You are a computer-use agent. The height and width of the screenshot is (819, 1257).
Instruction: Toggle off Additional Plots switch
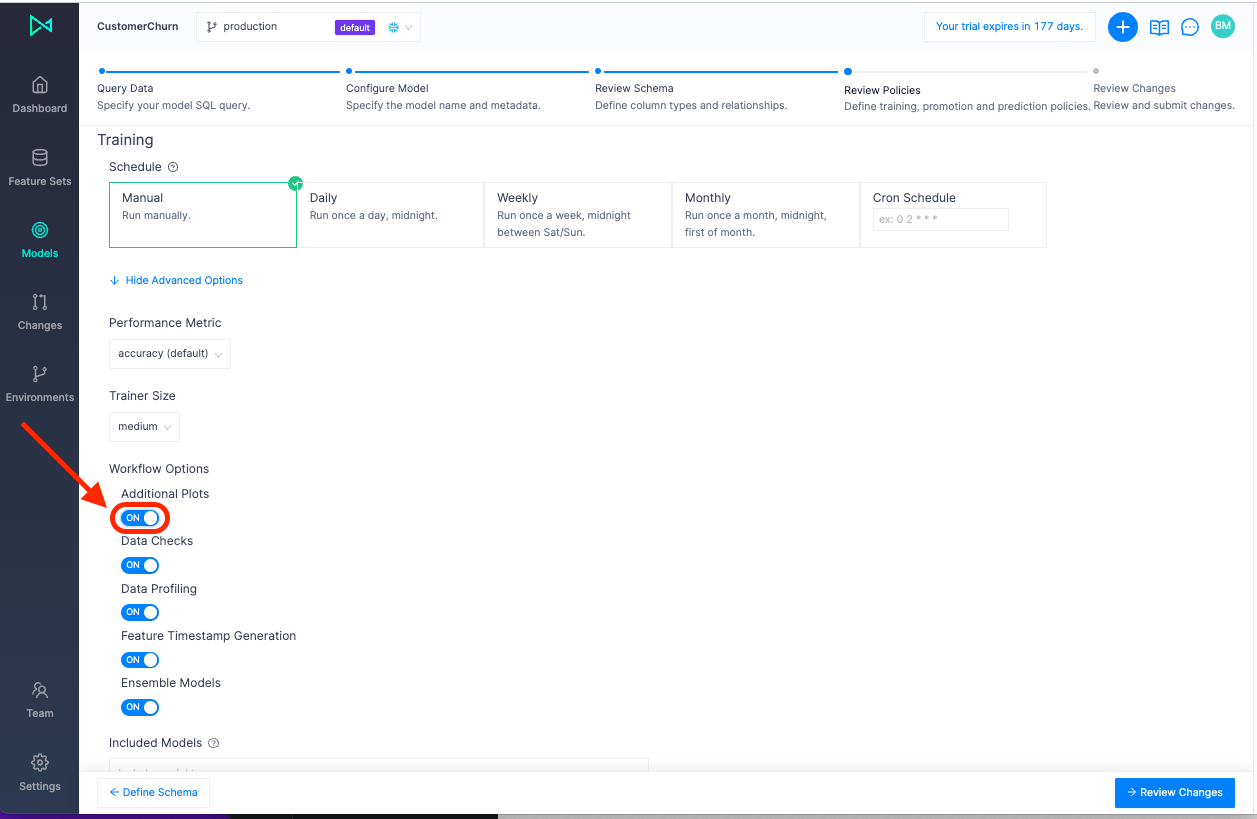pos(140,518)
